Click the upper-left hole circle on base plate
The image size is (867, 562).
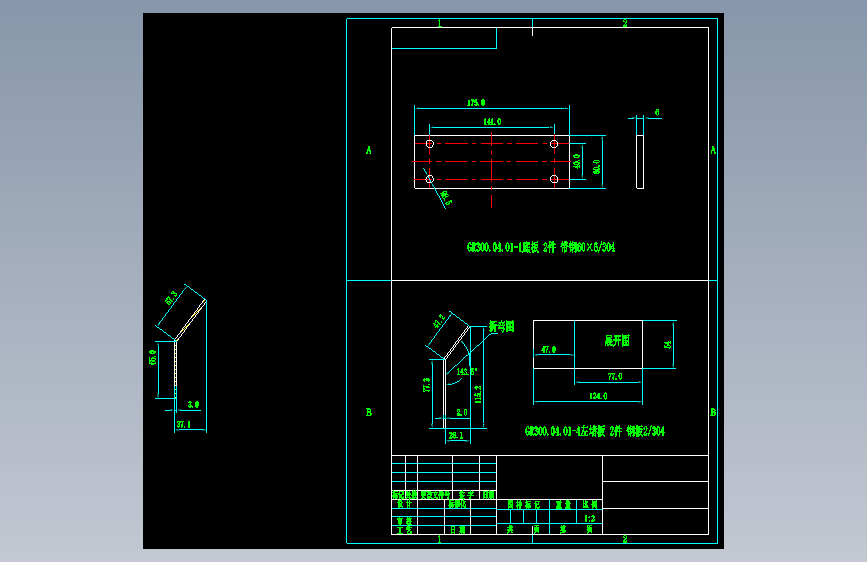[x=430, y=144]
